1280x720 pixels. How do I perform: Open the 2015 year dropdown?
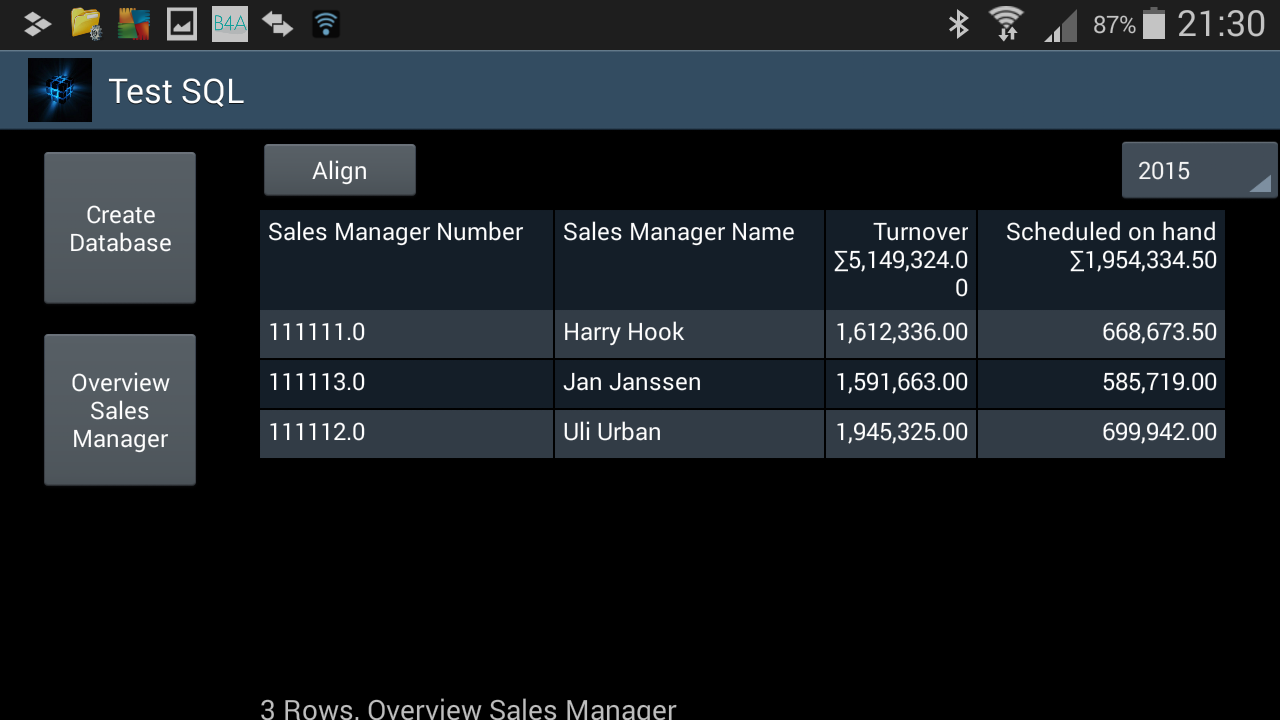pos(1199,171)
